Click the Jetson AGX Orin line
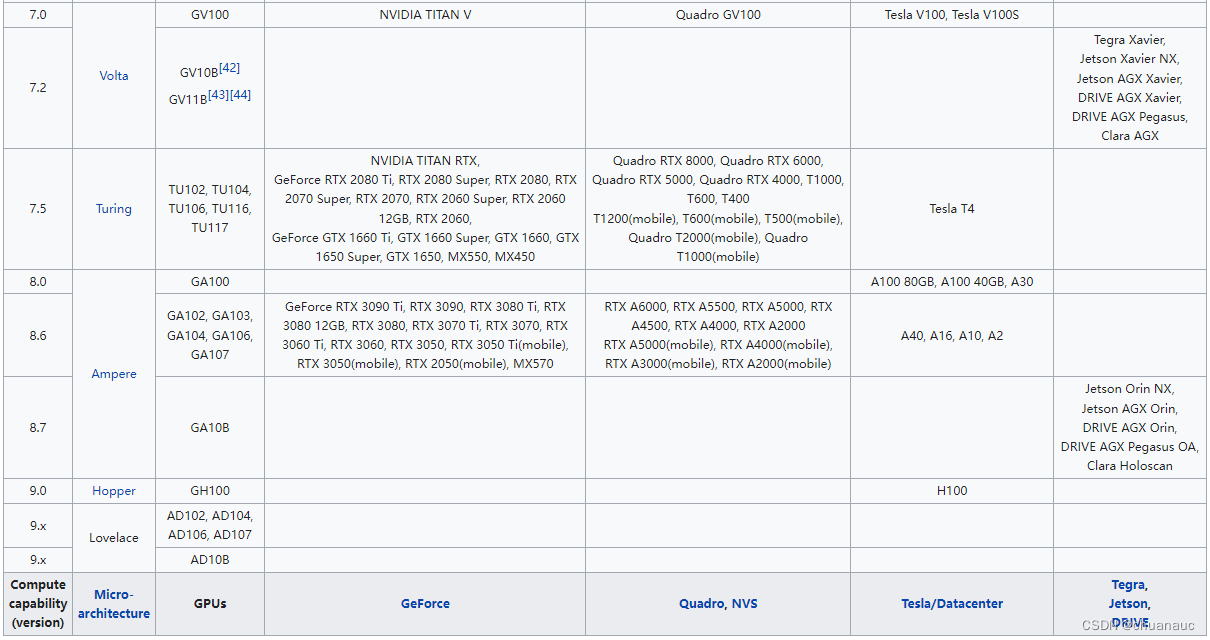The image size is (1210, 640). click(1129, 408)
